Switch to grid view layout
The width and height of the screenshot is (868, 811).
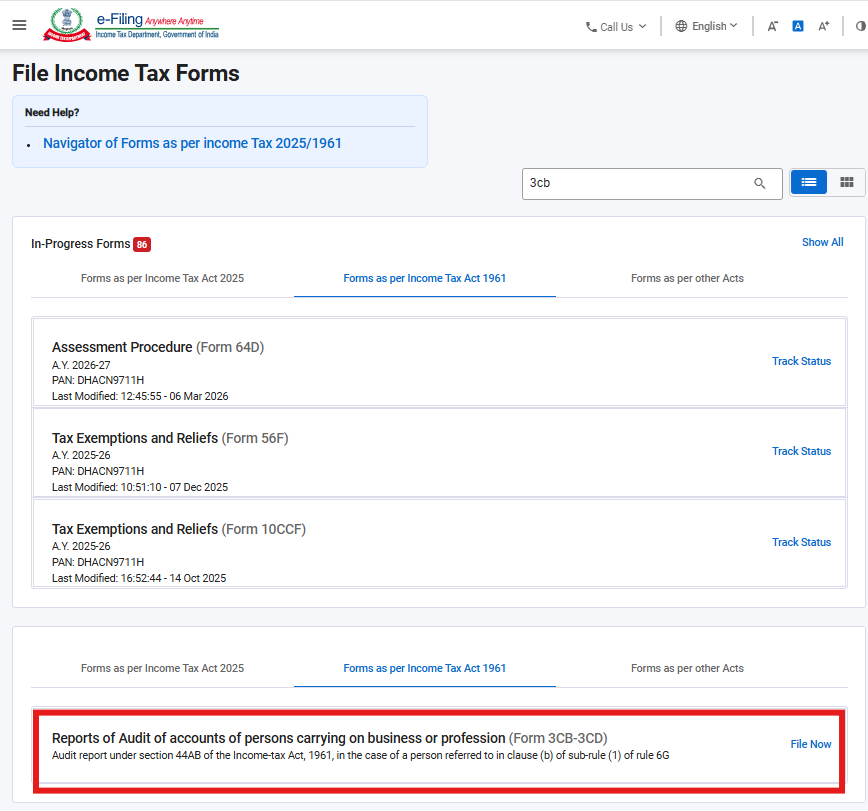click(846, 182)
